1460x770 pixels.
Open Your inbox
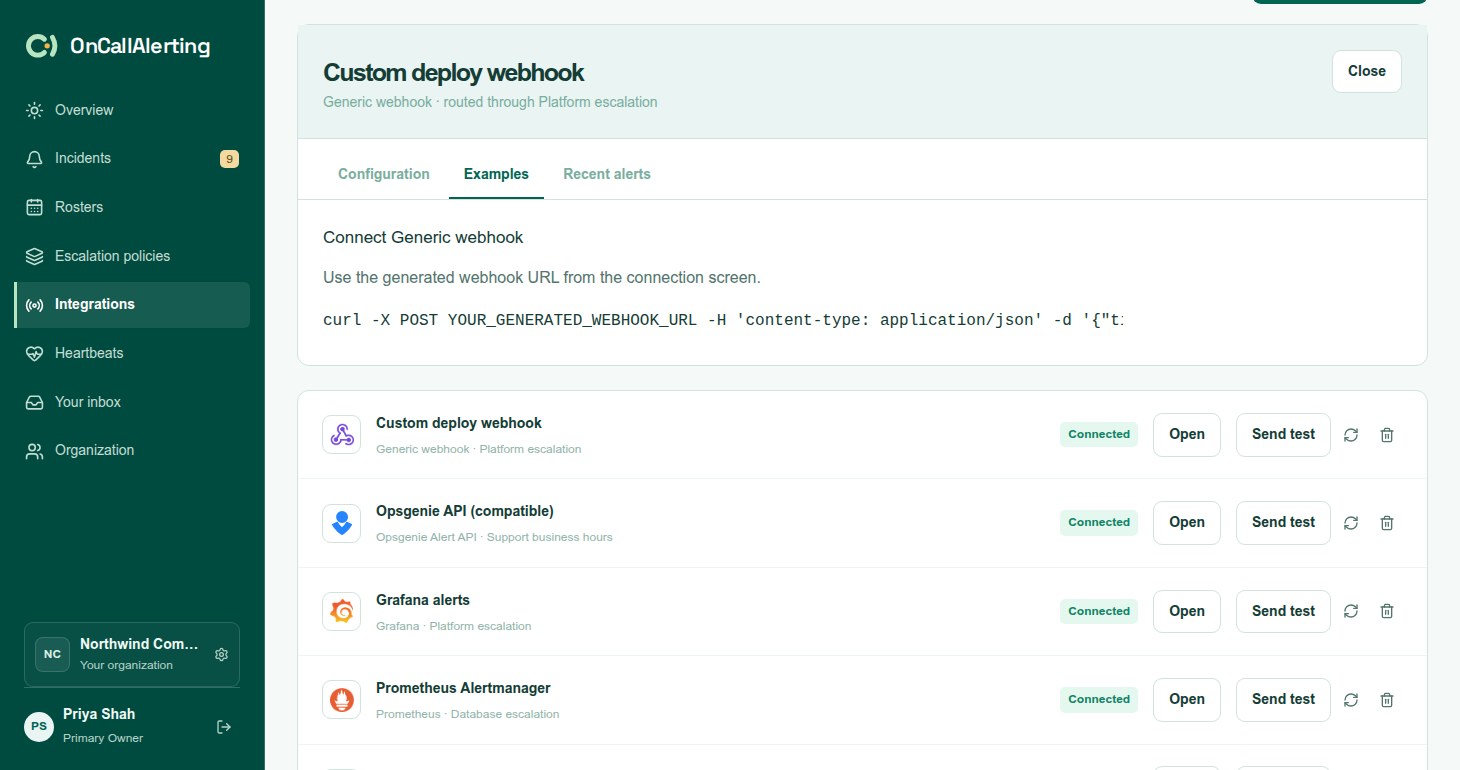(x=132, y=402)
